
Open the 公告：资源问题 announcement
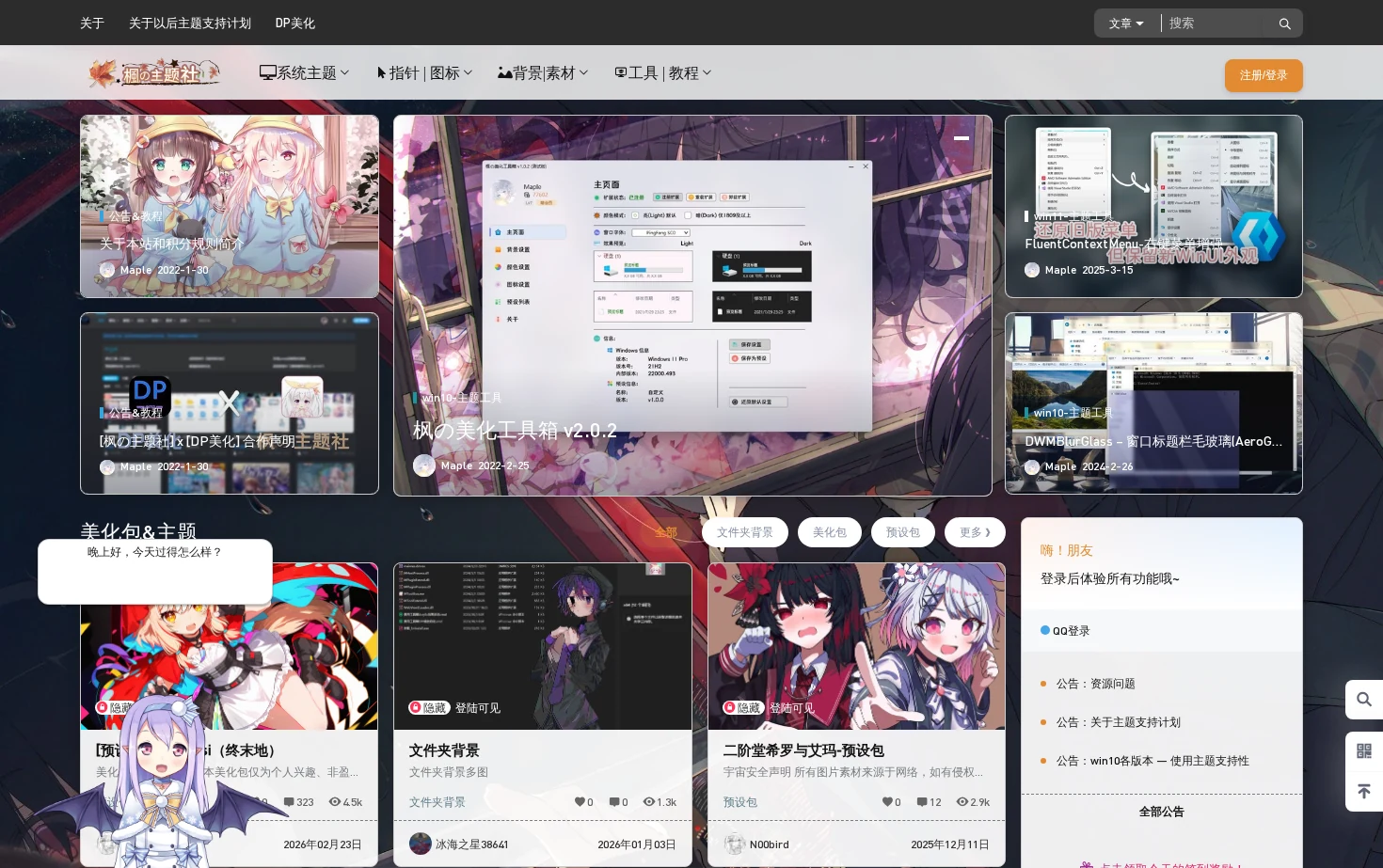point(1095,684)
